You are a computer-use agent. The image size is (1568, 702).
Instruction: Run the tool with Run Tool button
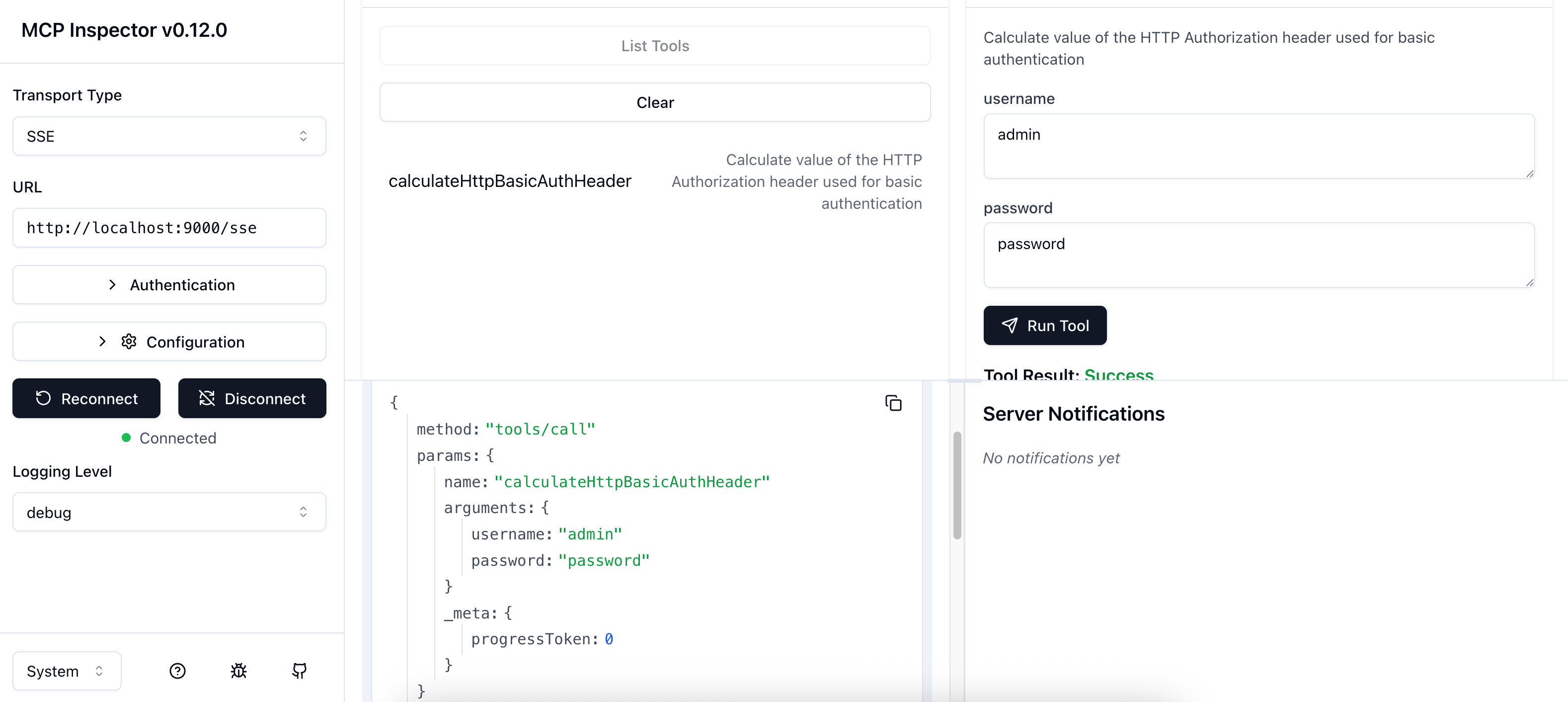[x=1044, y=325]
